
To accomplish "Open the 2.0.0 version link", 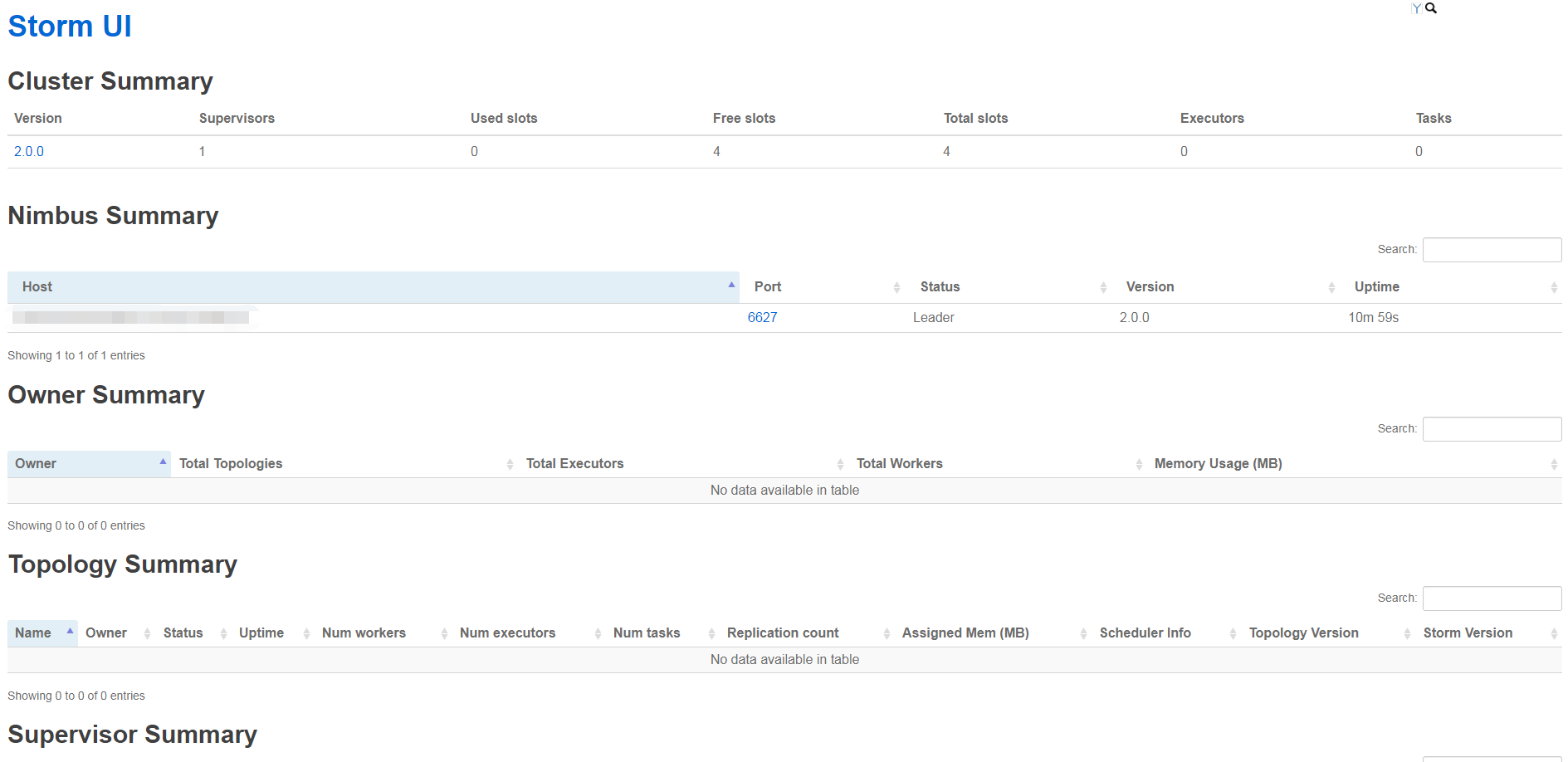I will pyautogui.click(x=29, y=152).
